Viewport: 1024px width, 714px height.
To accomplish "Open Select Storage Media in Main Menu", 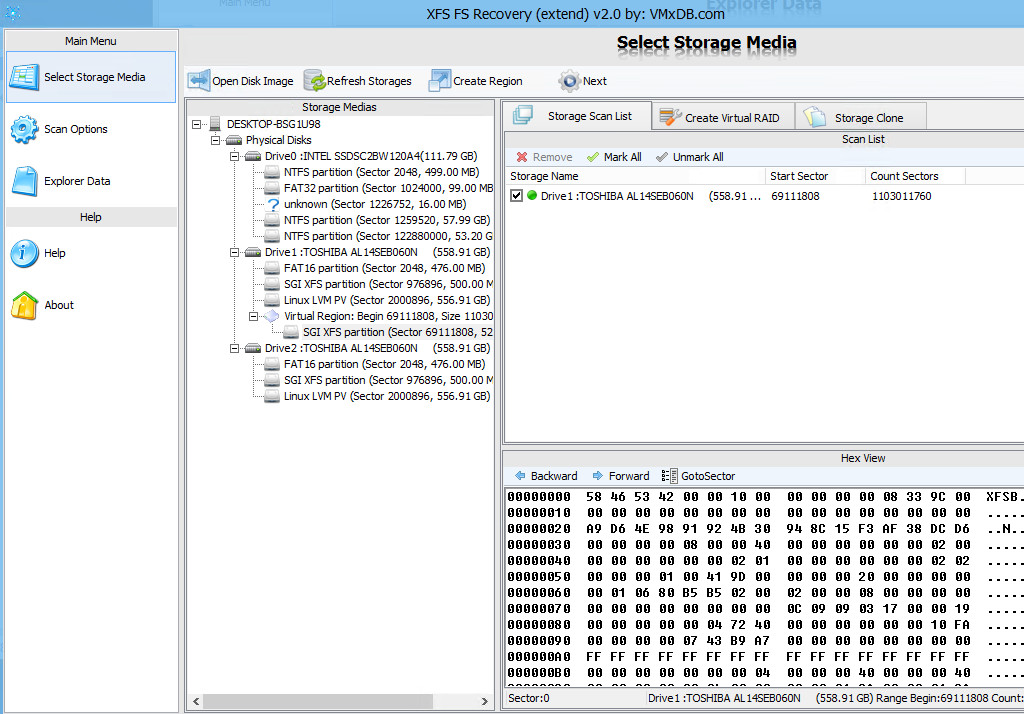I will tap(91, 77).
